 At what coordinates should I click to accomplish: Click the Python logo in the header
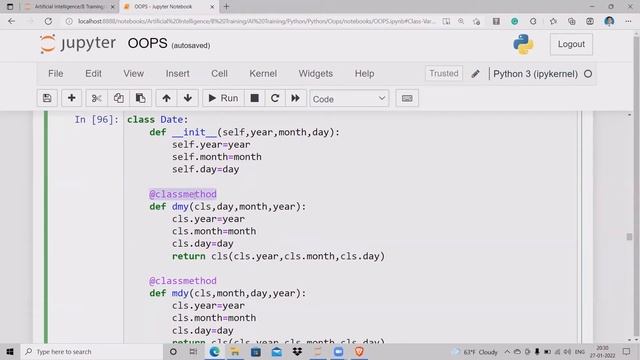click(523, 44)
